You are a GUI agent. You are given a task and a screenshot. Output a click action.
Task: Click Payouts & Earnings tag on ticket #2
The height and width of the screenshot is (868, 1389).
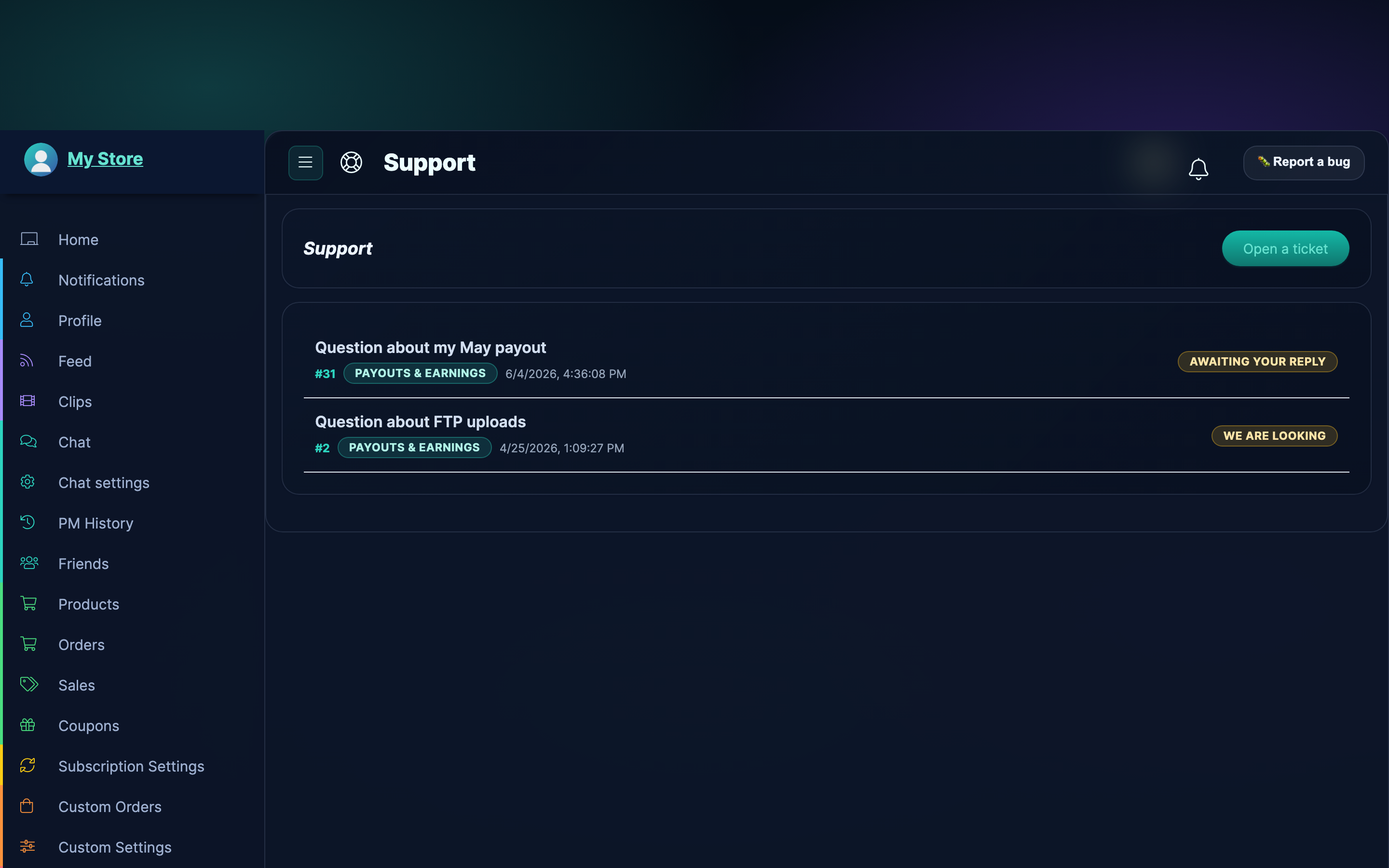414,447
